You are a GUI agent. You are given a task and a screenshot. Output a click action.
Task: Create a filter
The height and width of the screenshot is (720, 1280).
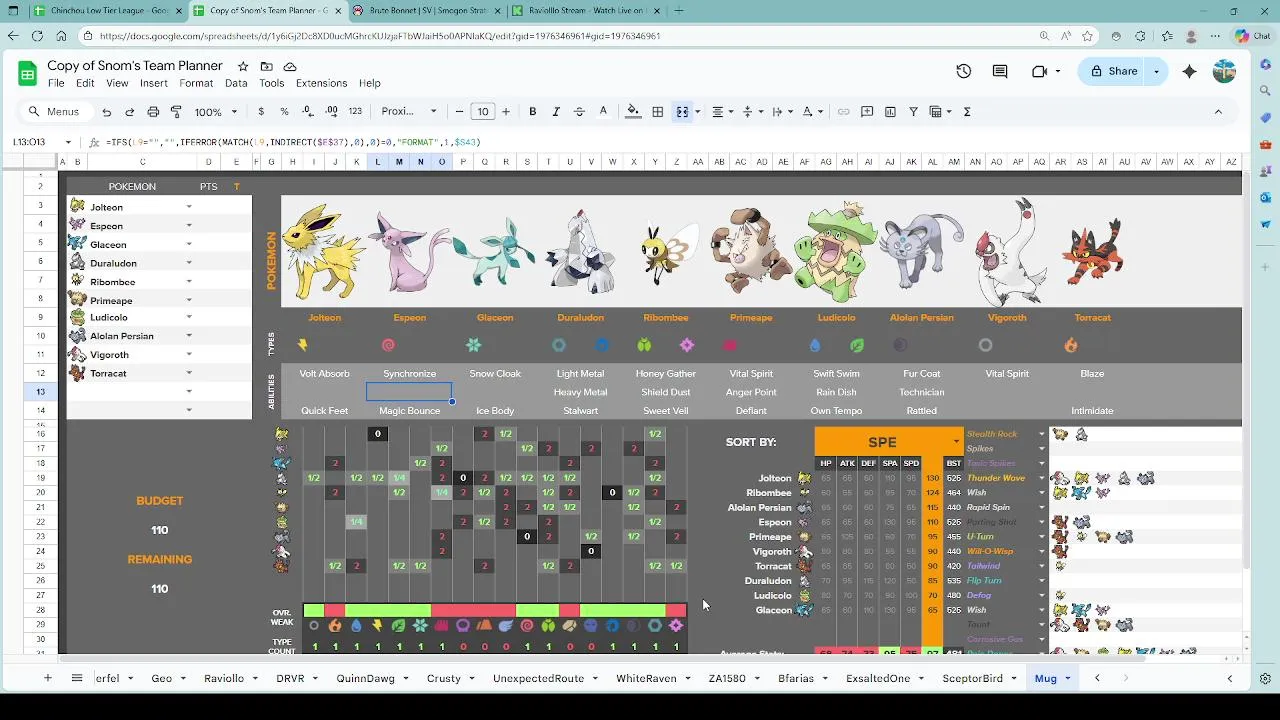click(x=913, y=112)
